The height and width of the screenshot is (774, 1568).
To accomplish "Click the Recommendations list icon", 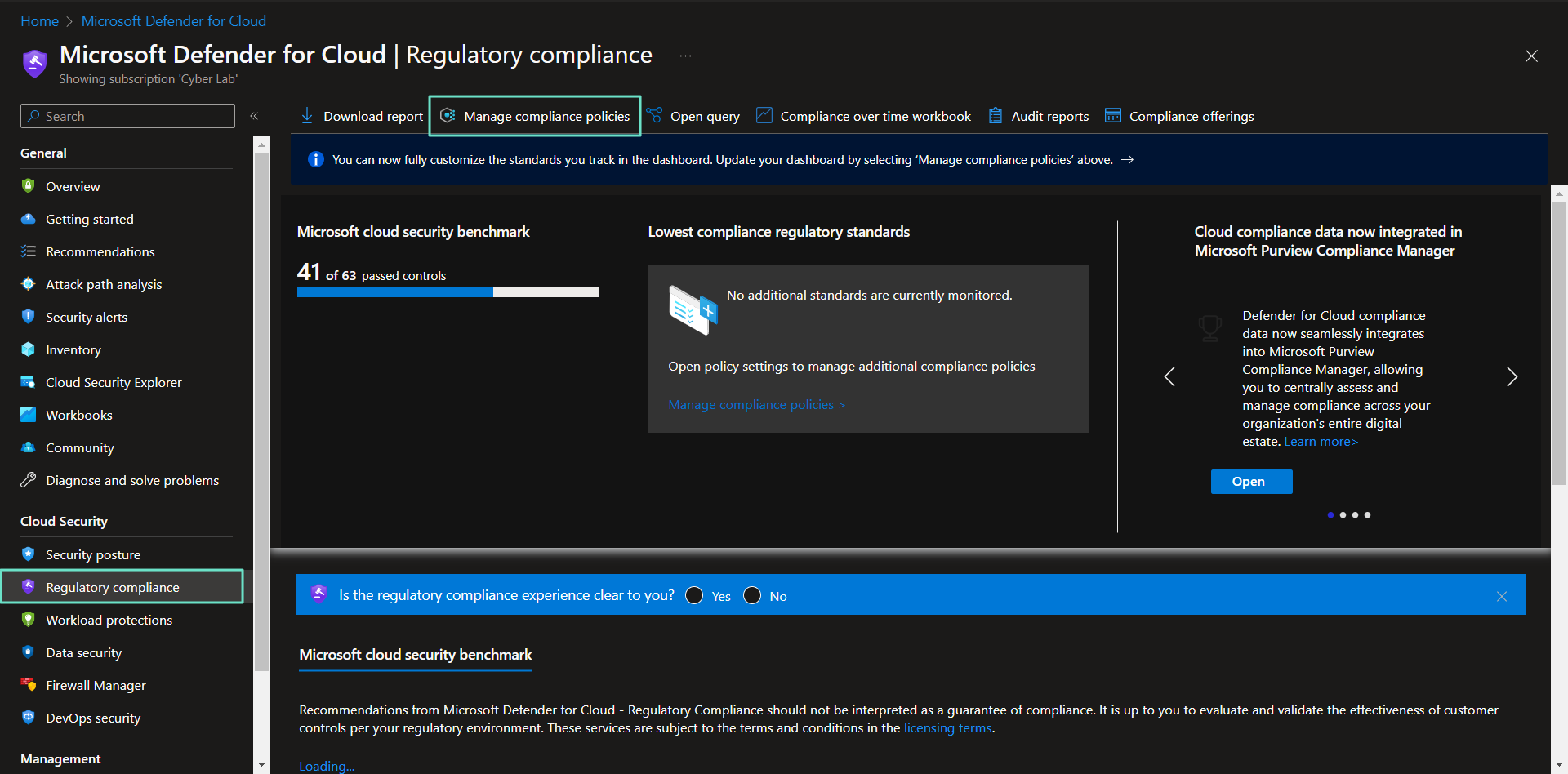I will [x=28, y=251].
